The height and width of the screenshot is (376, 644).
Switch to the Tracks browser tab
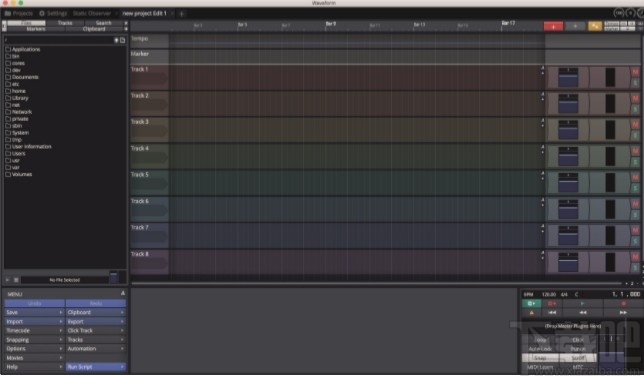pos(65,23)
